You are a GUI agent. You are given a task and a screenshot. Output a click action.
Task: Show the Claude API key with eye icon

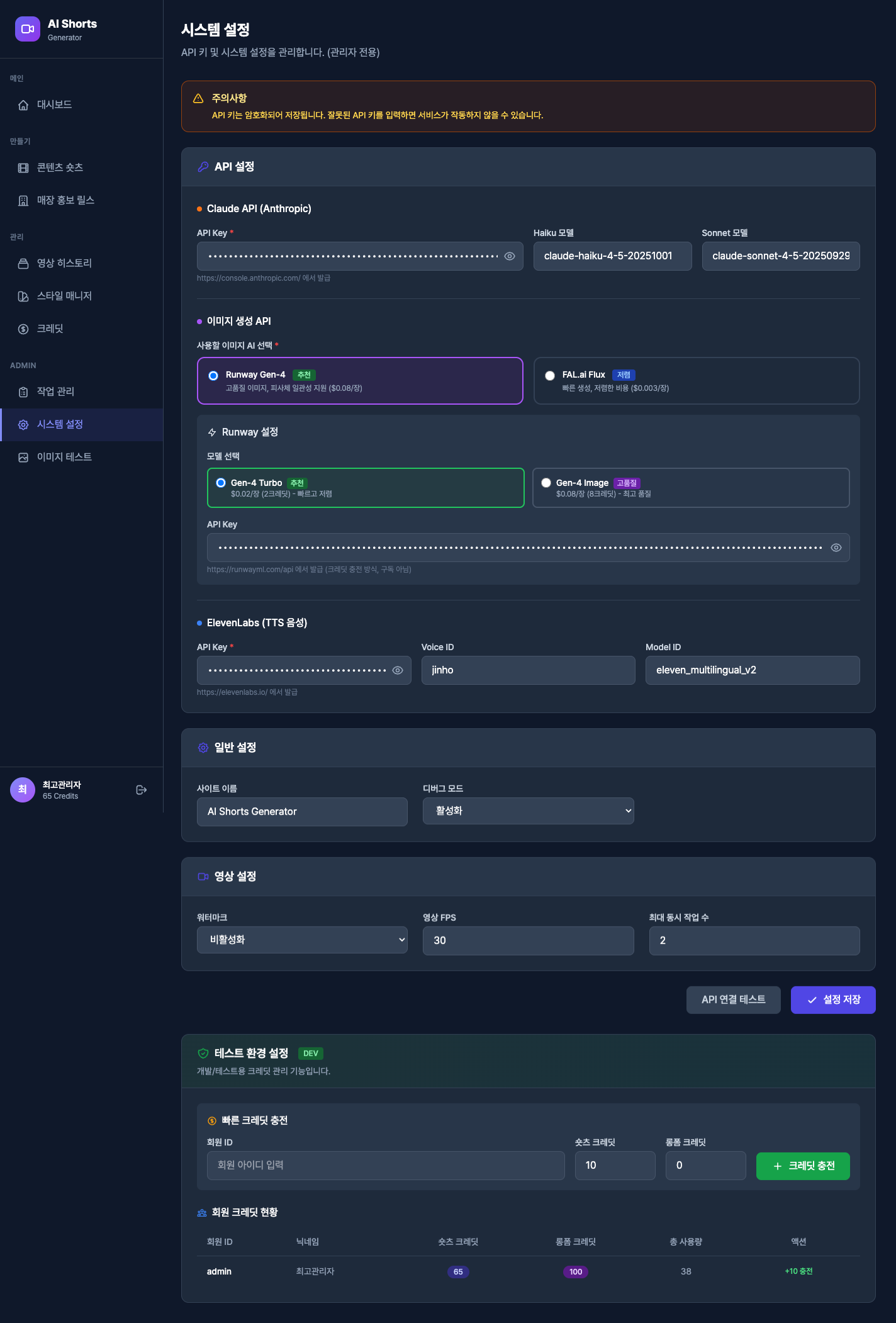pyautogui.click(x=510, y=256)
